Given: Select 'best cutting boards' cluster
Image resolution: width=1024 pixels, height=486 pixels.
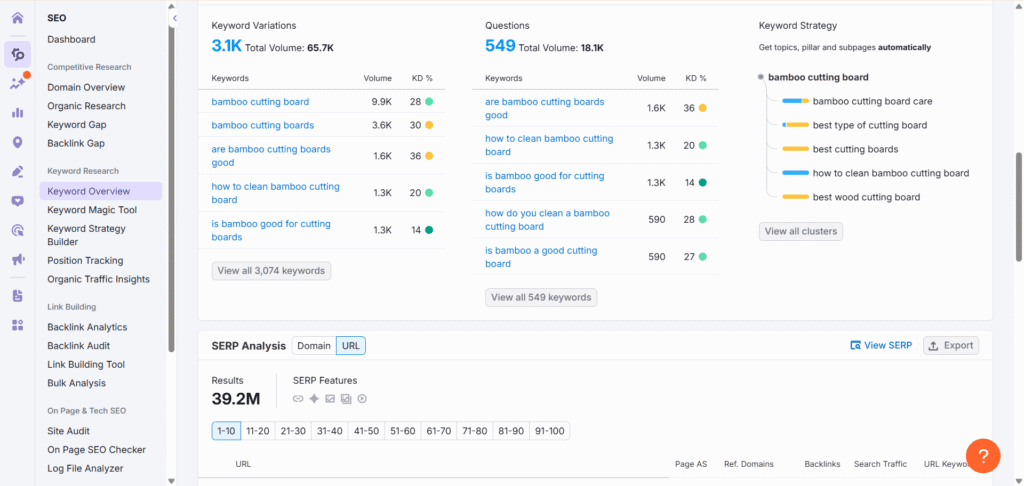Looking at the screenshot, I should (856, 149).
